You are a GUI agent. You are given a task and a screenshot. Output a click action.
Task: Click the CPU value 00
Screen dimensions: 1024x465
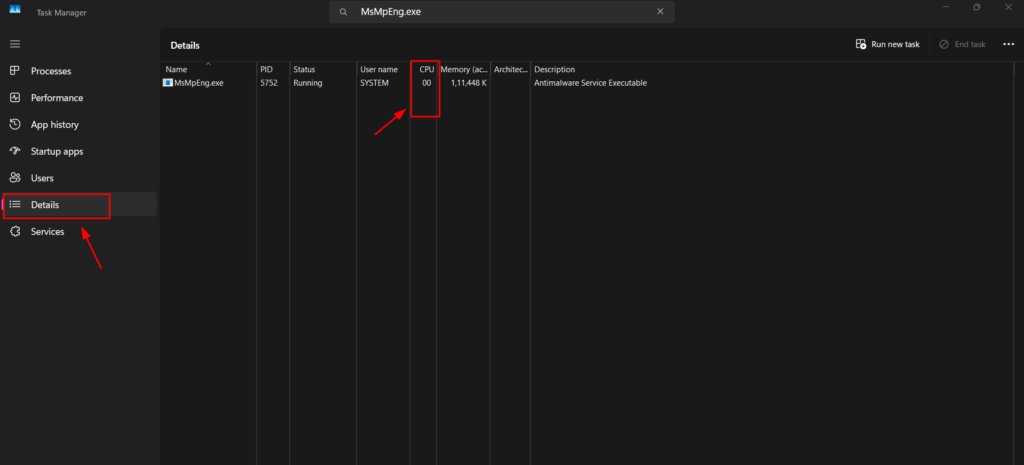[x=426, y=83]
